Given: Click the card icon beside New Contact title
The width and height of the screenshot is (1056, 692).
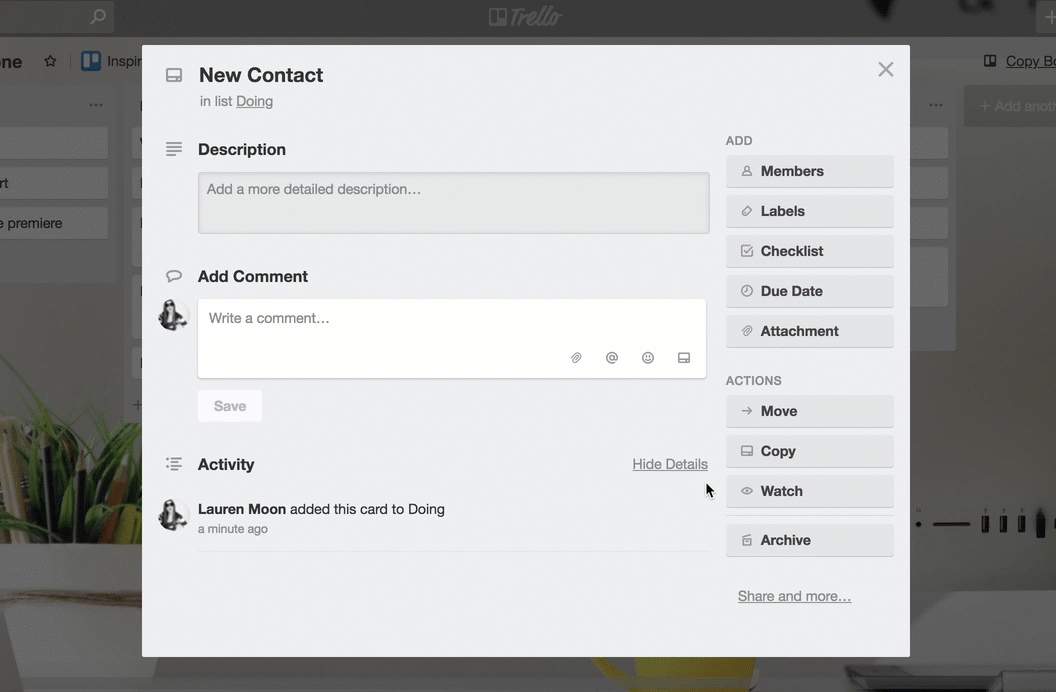Looking at the screenshot, I should (x=173, y=74).
